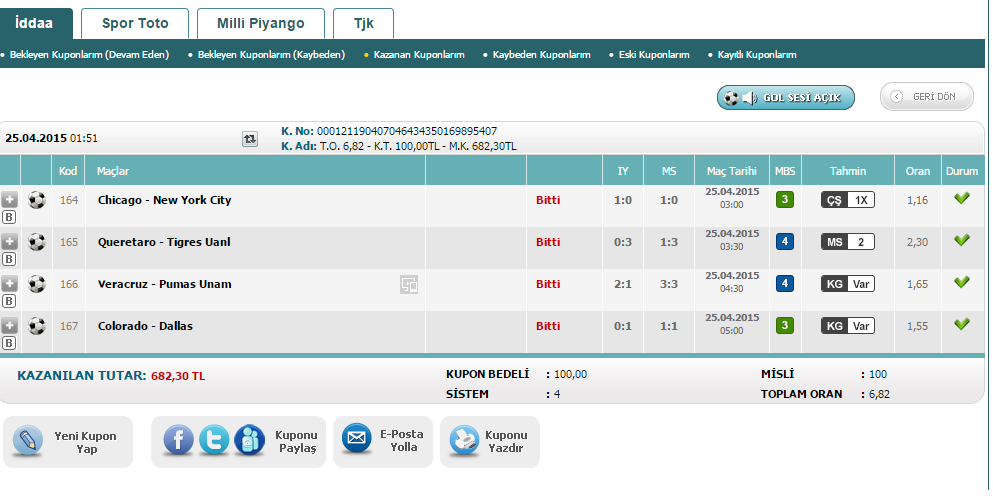Click the green checkmark for Colorado match
Image resolution: width=993 pixels, height=496 pixels.
pyautogui.click(x=962, y=324)
